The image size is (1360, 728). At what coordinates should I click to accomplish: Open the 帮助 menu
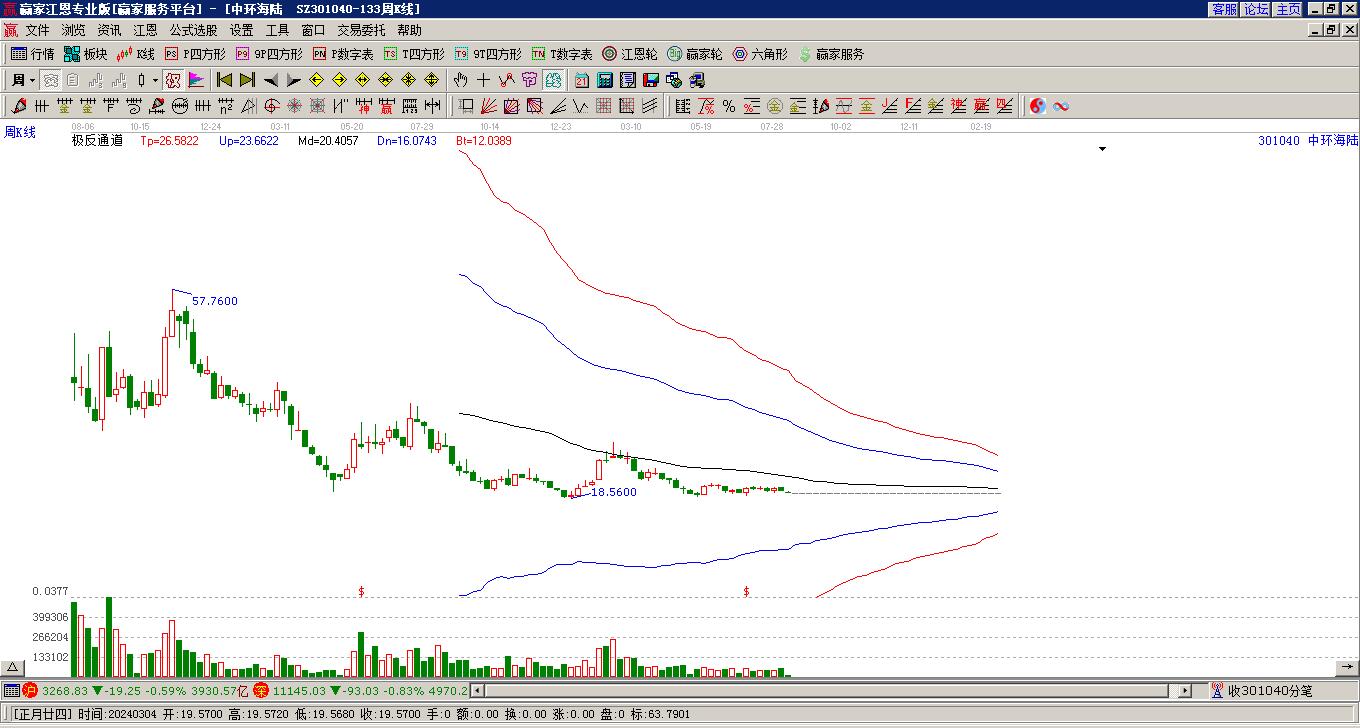point(409,31)
